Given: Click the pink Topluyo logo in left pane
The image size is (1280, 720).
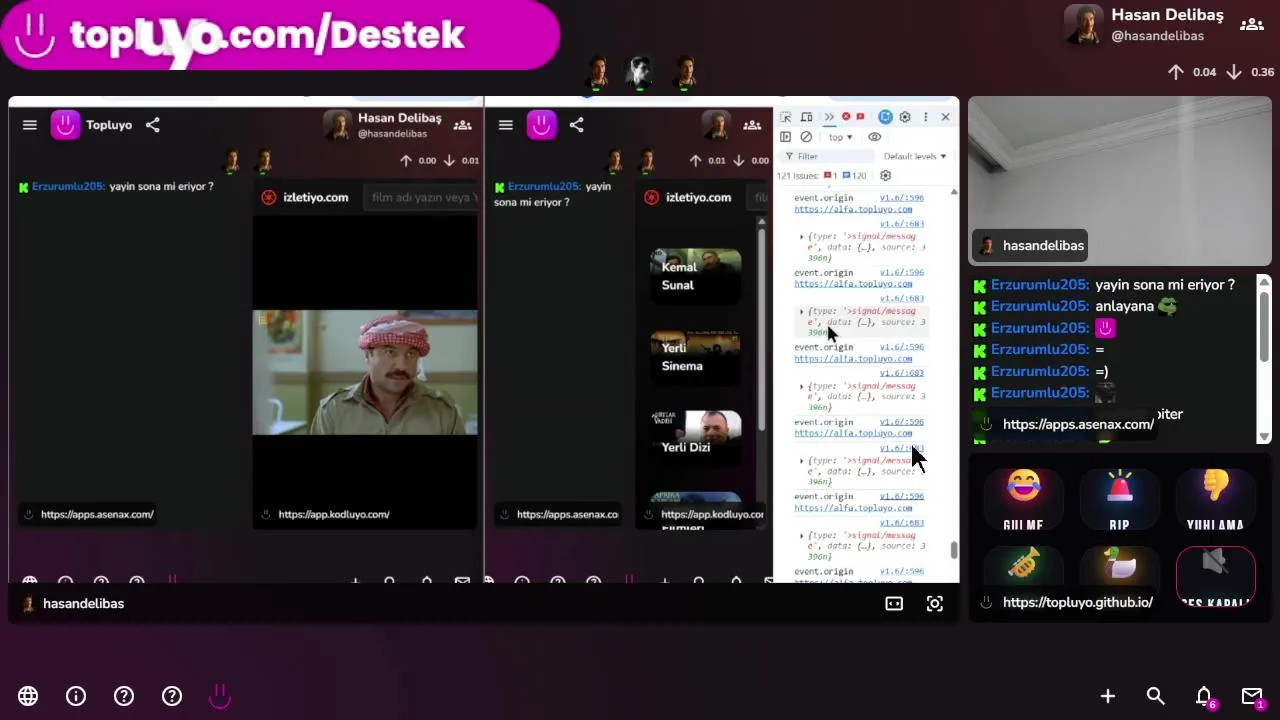Looking at the screenshot, I should (x=65, y=125).
